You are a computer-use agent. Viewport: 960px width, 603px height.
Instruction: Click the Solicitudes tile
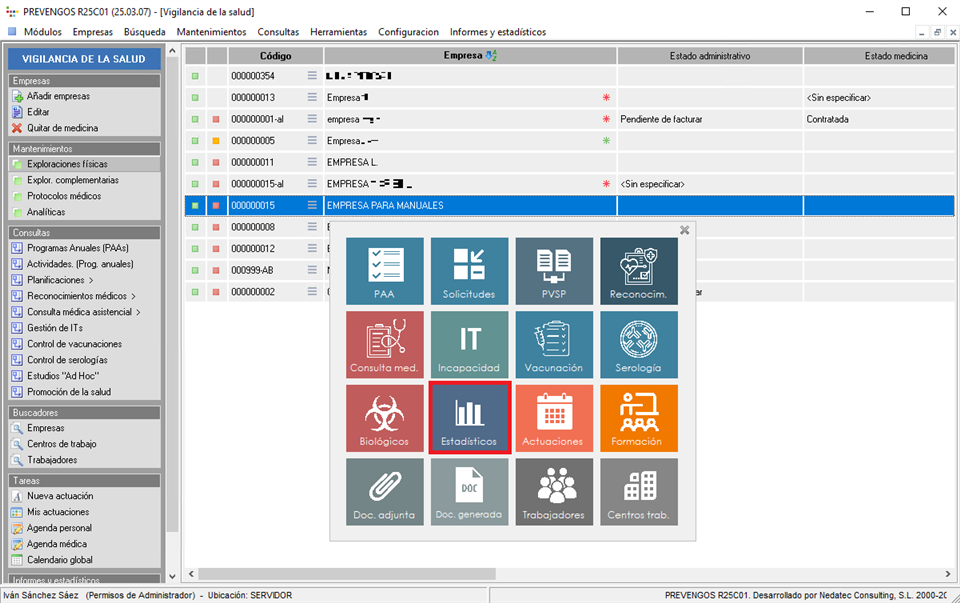(x=469, y=271)
